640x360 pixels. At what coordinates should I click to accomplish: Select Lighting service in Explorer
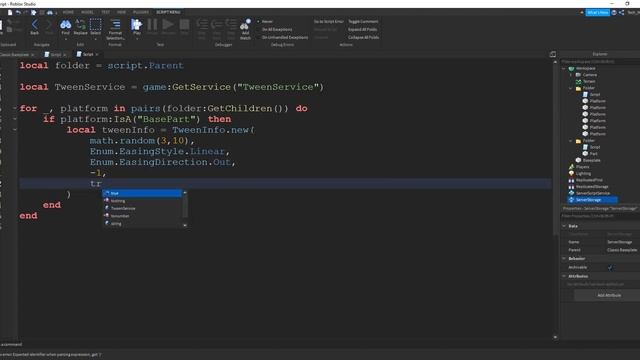(583, 173)
